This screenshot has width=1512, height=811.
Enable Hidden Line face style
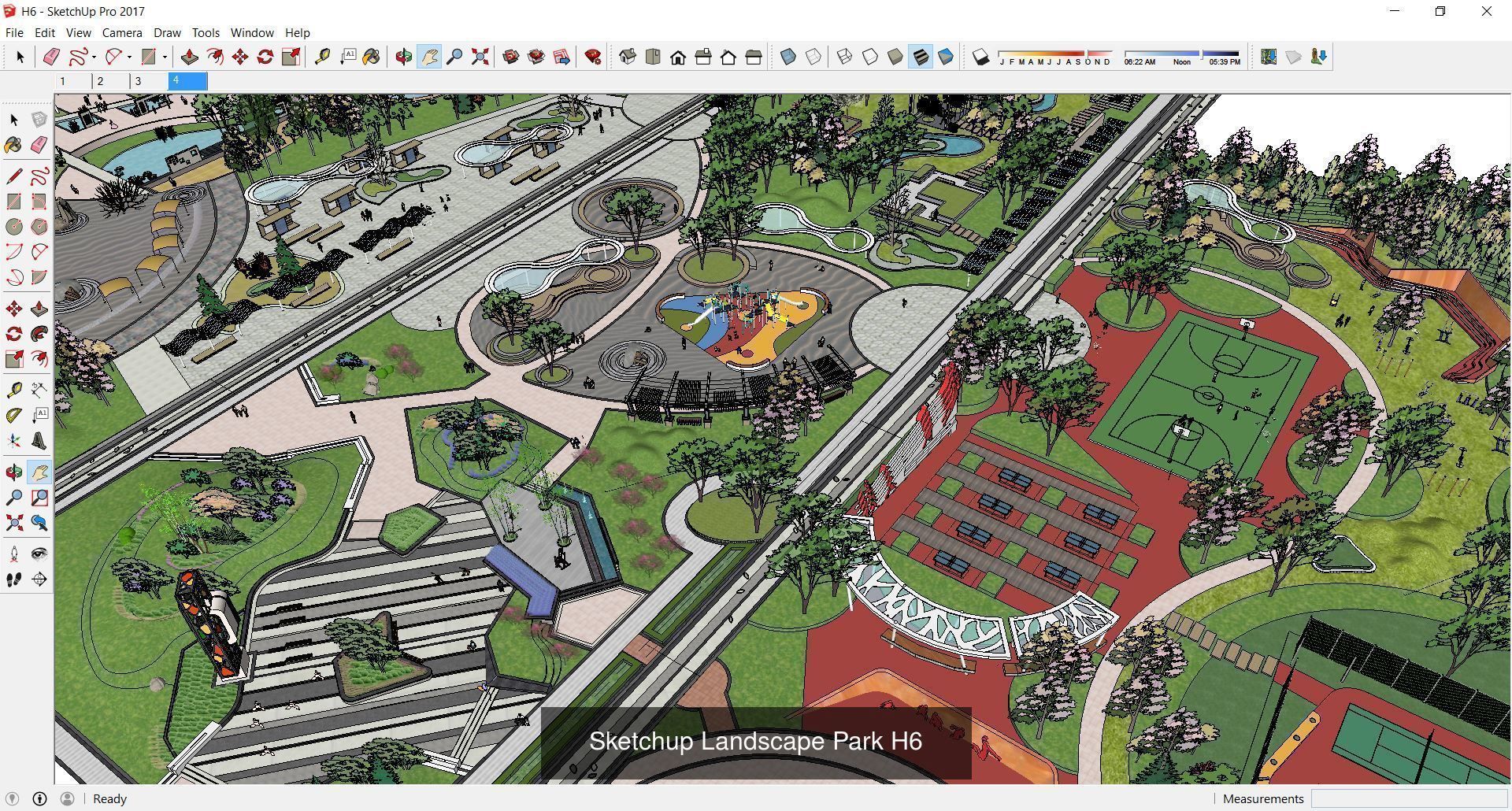[x=870, y=57]
